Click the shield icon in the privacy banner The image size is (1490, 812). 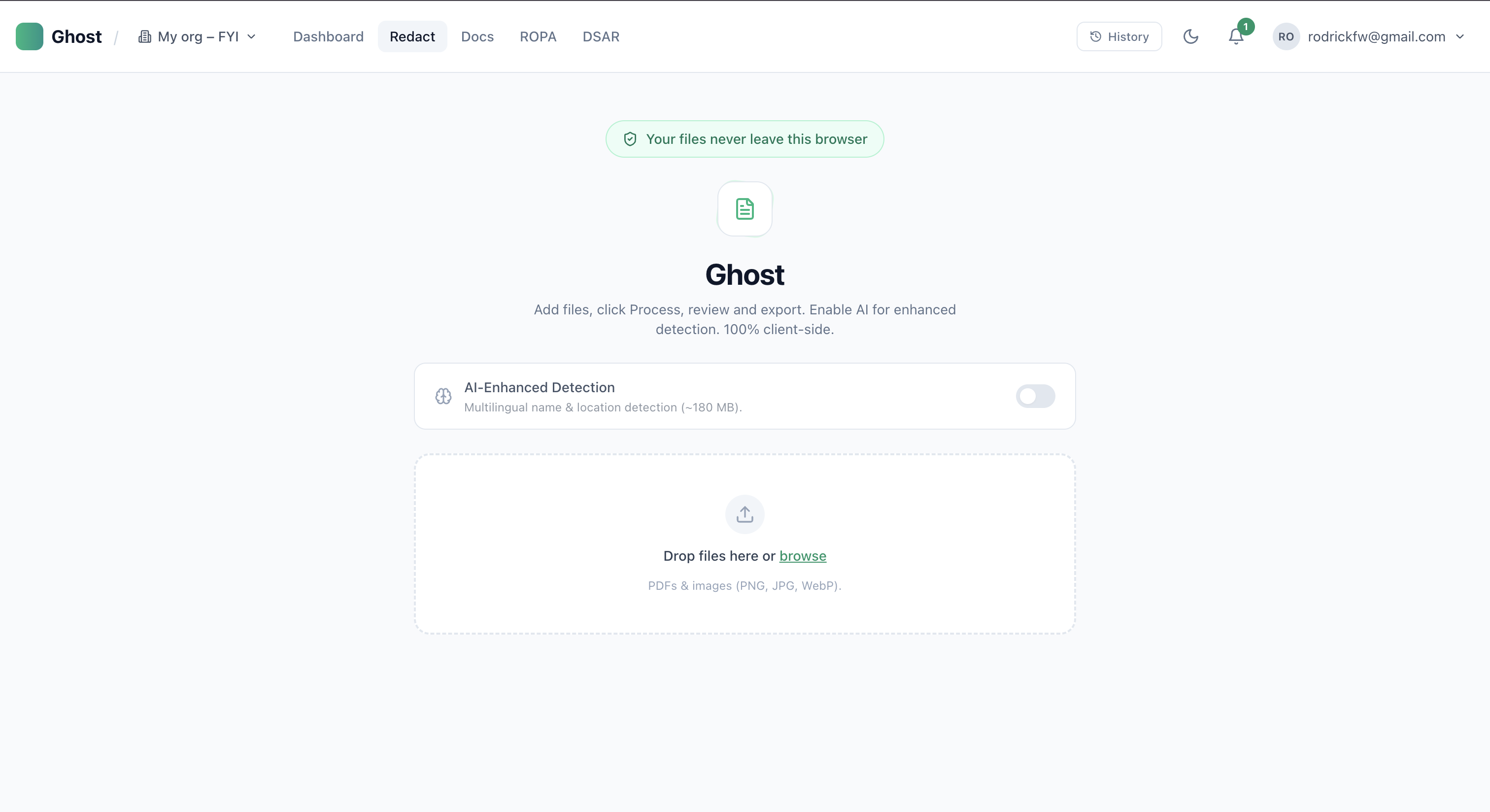coord(630,139)
